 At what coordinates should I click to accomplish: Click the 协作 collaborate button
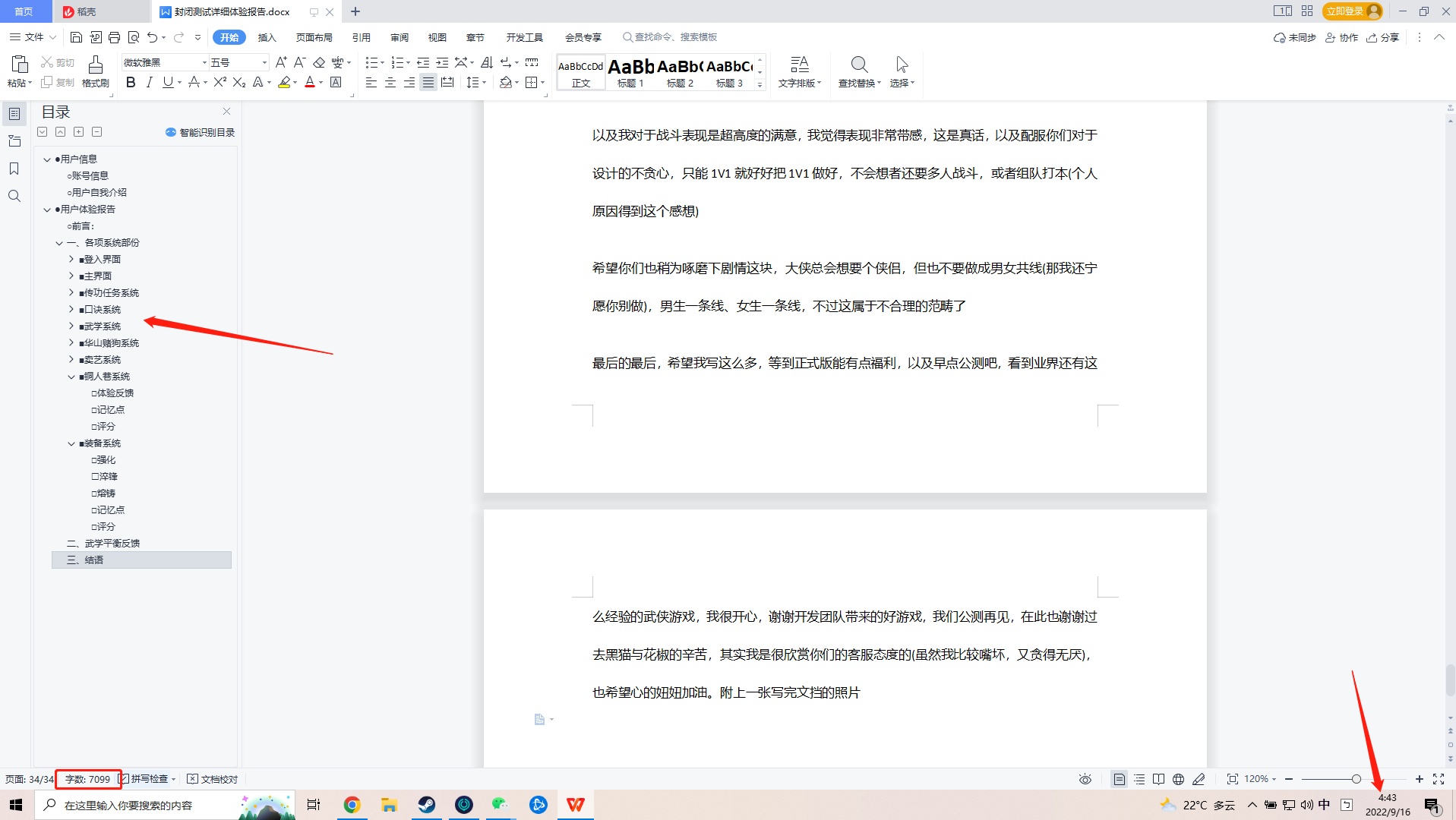point(1342,37)
